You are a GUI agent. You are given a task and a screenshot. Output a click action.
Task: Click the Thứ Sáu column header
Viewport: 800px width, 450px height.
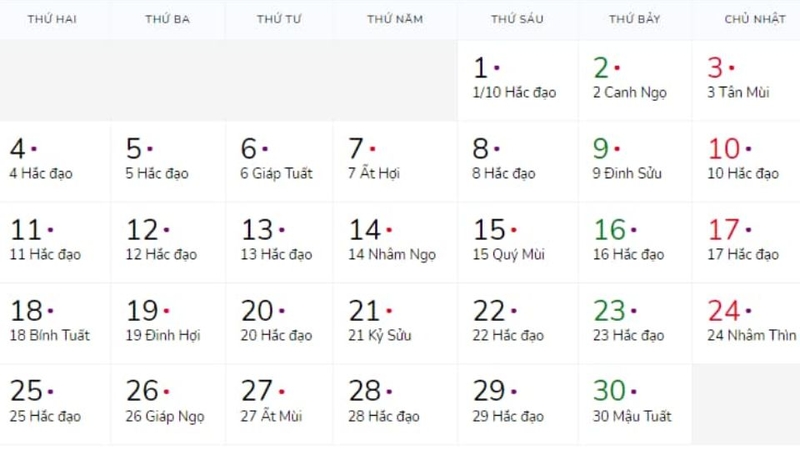[x=517, y=19]
